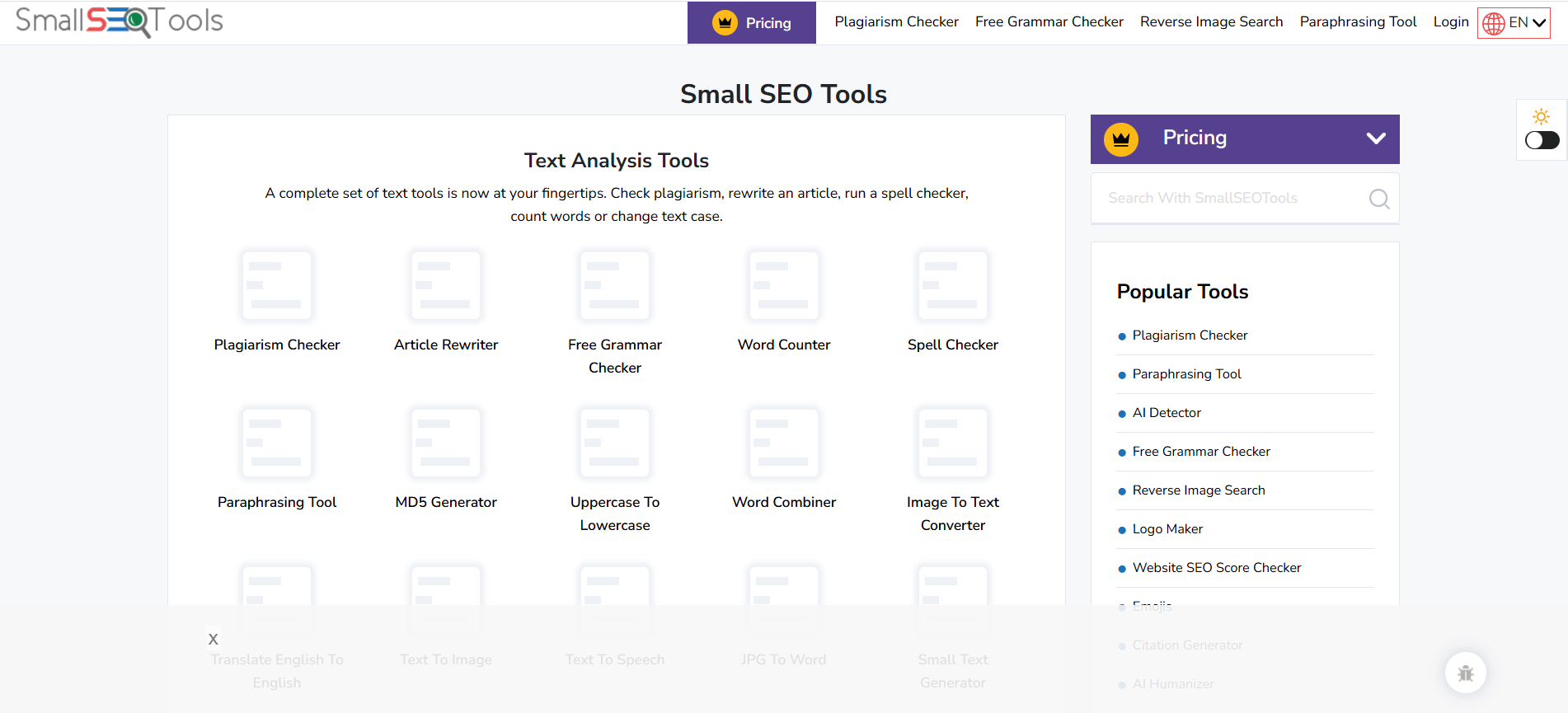Select Reverse Image Search in Popular Tools
The image size is (1568, 713).
pos(1199,490)
